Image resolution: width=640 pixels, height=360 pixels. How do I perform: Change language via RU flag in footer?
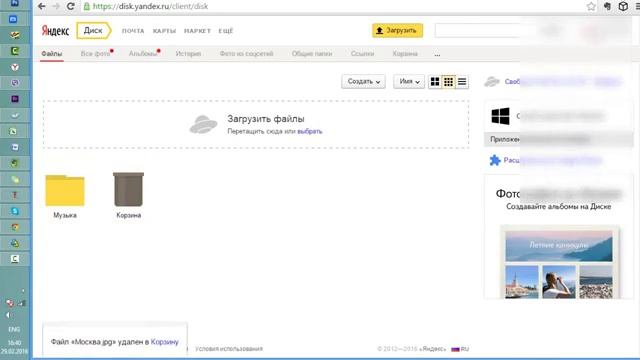[x=460, y=349]
